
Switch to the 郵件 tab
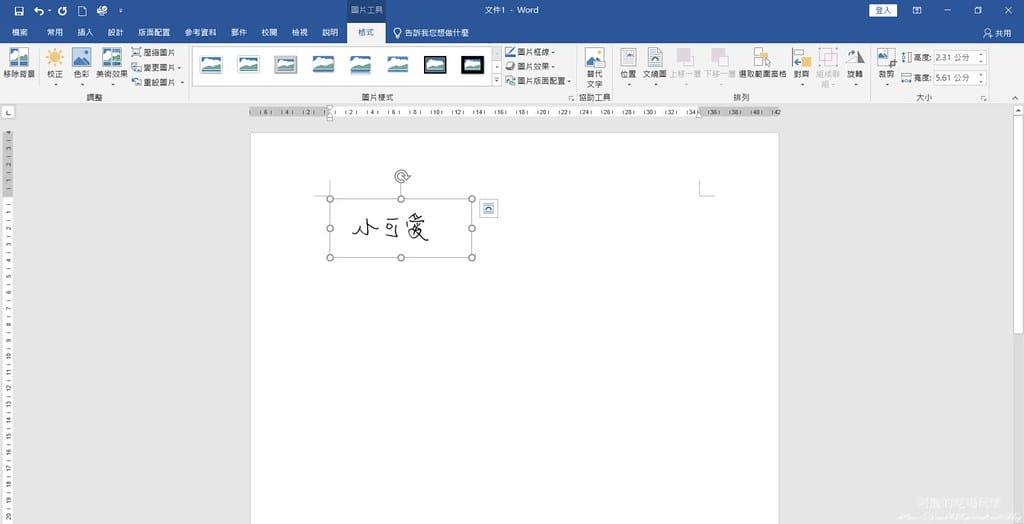[x=238, y=32]
